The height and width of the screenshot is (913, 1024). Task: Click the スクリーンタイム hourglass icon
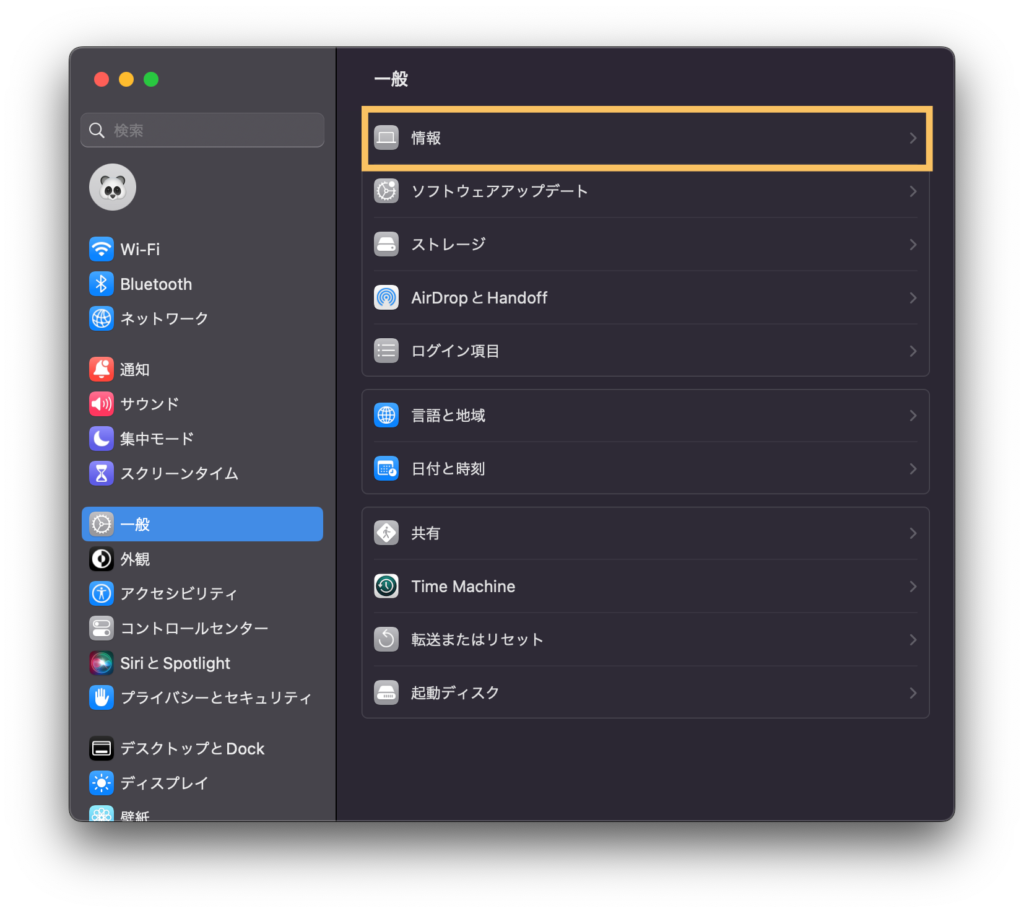point(101,473)
